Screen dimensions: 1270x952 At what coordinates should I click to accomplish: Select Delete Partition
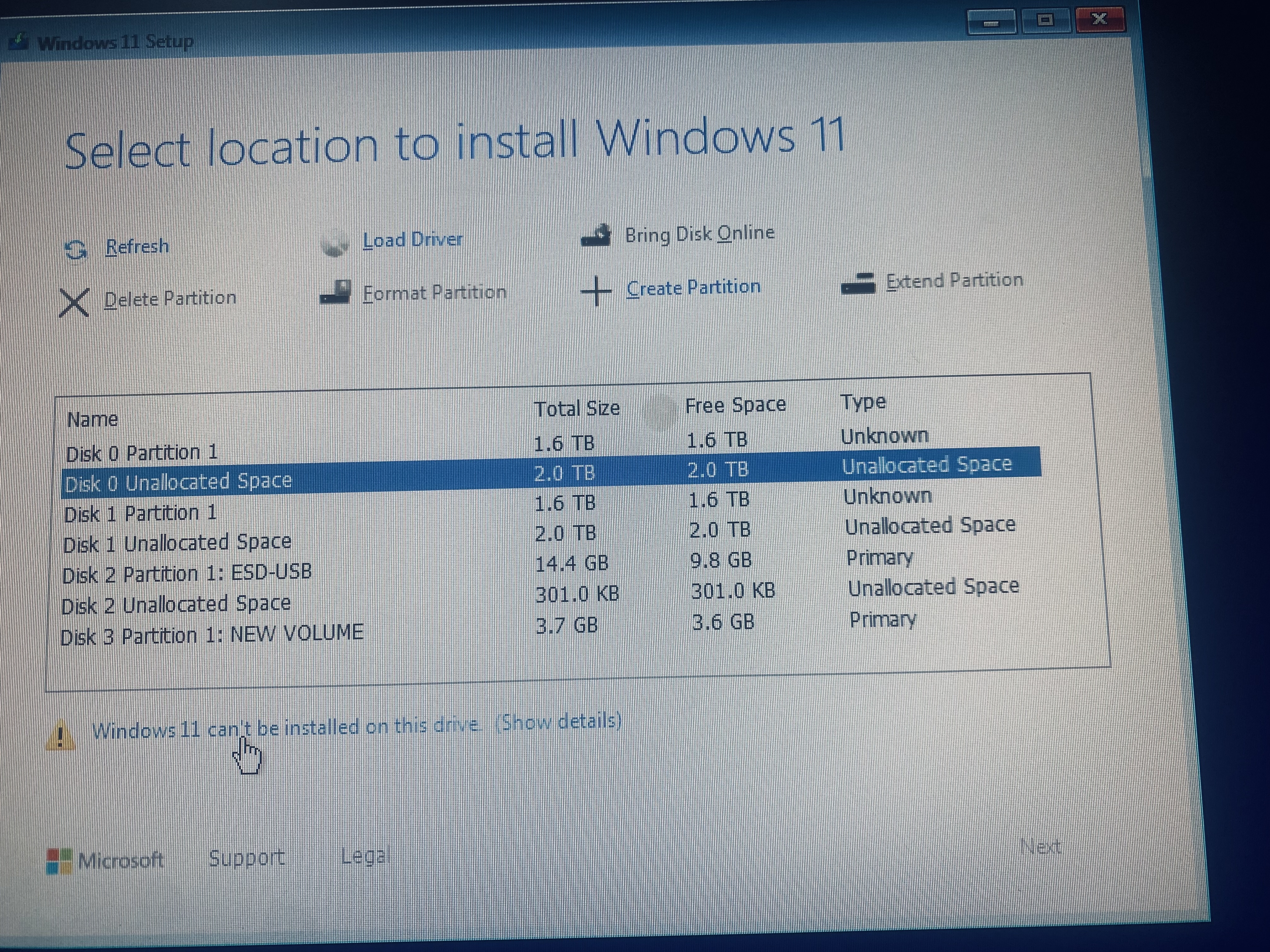(170, 298)
